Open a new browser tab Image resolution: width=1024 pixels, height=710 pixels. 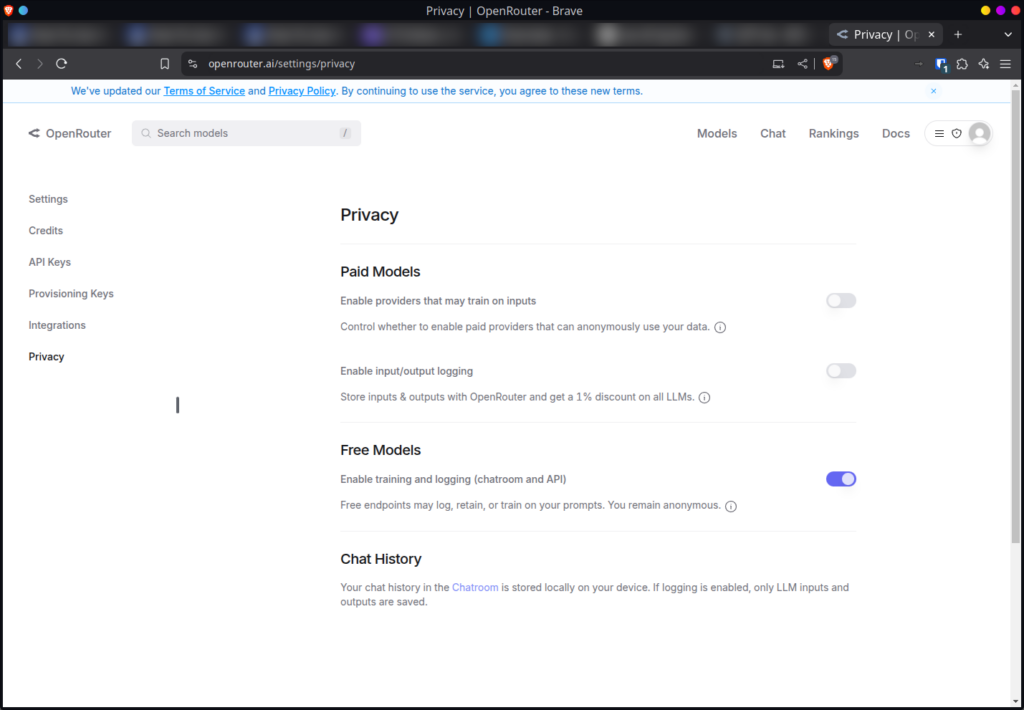(x=958, y=35)
